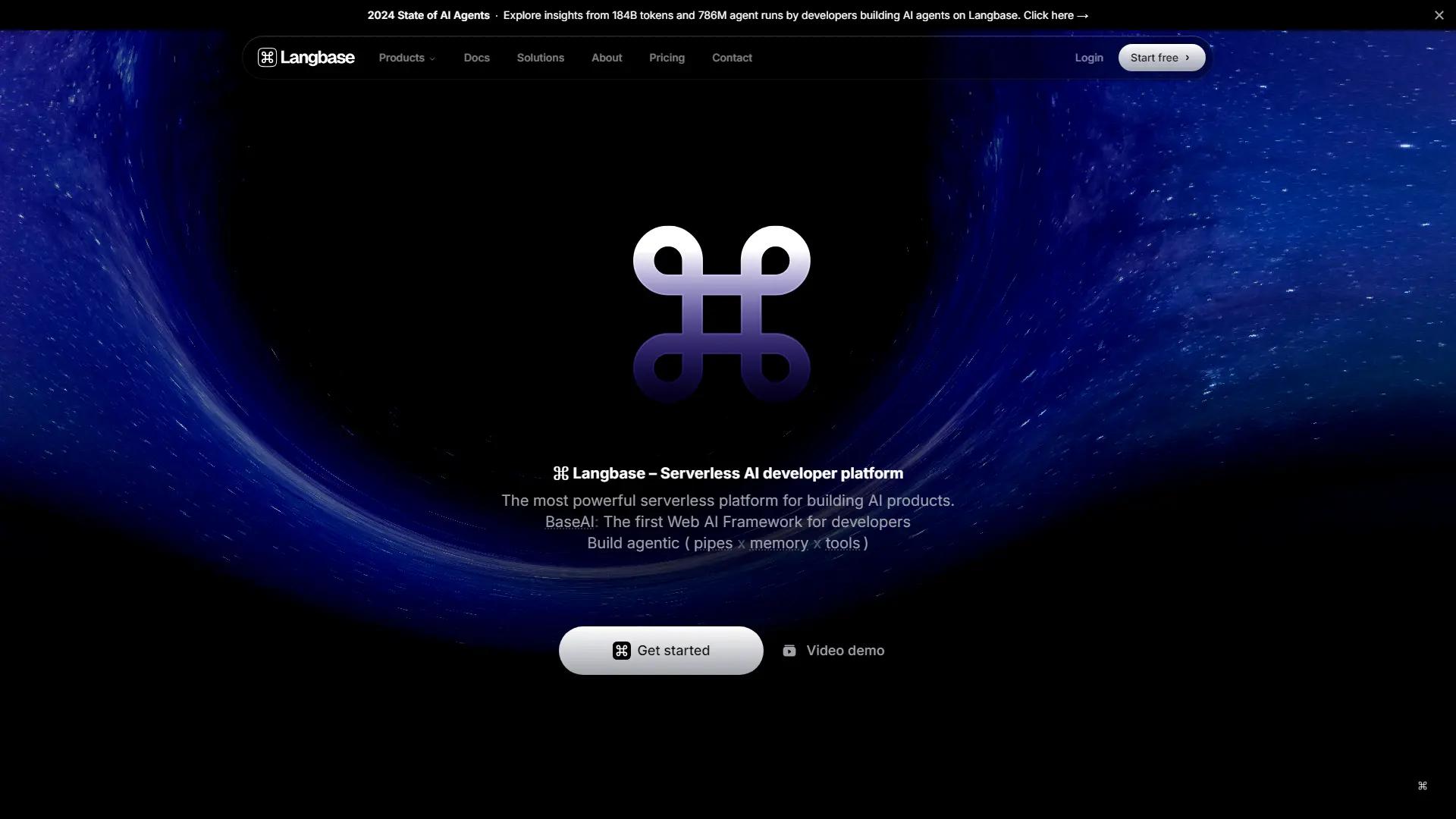Open the Docs menu item
This screenshot has width=1456, height=819.
pyautogui.click(x=476, y=57)
